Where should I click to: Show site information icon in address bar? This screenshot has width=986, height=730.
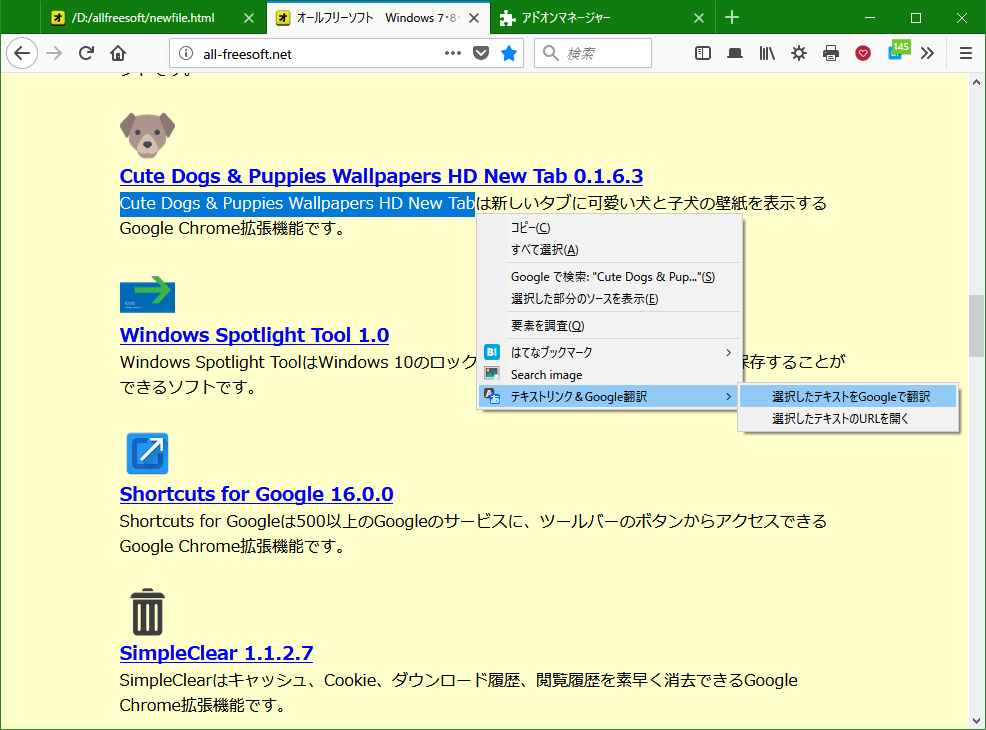(186, 53)
